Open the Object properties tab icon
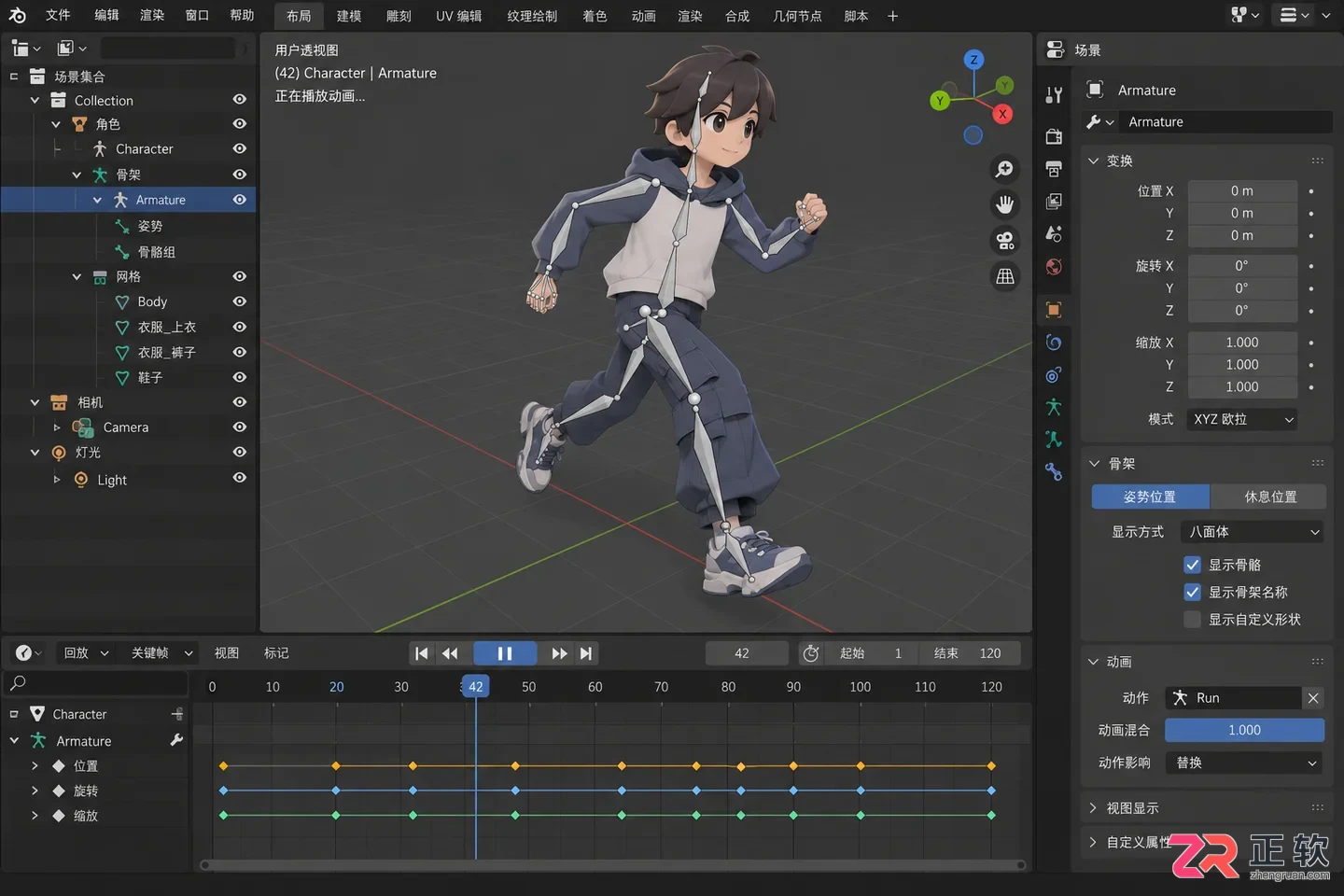 [1054, 310]
